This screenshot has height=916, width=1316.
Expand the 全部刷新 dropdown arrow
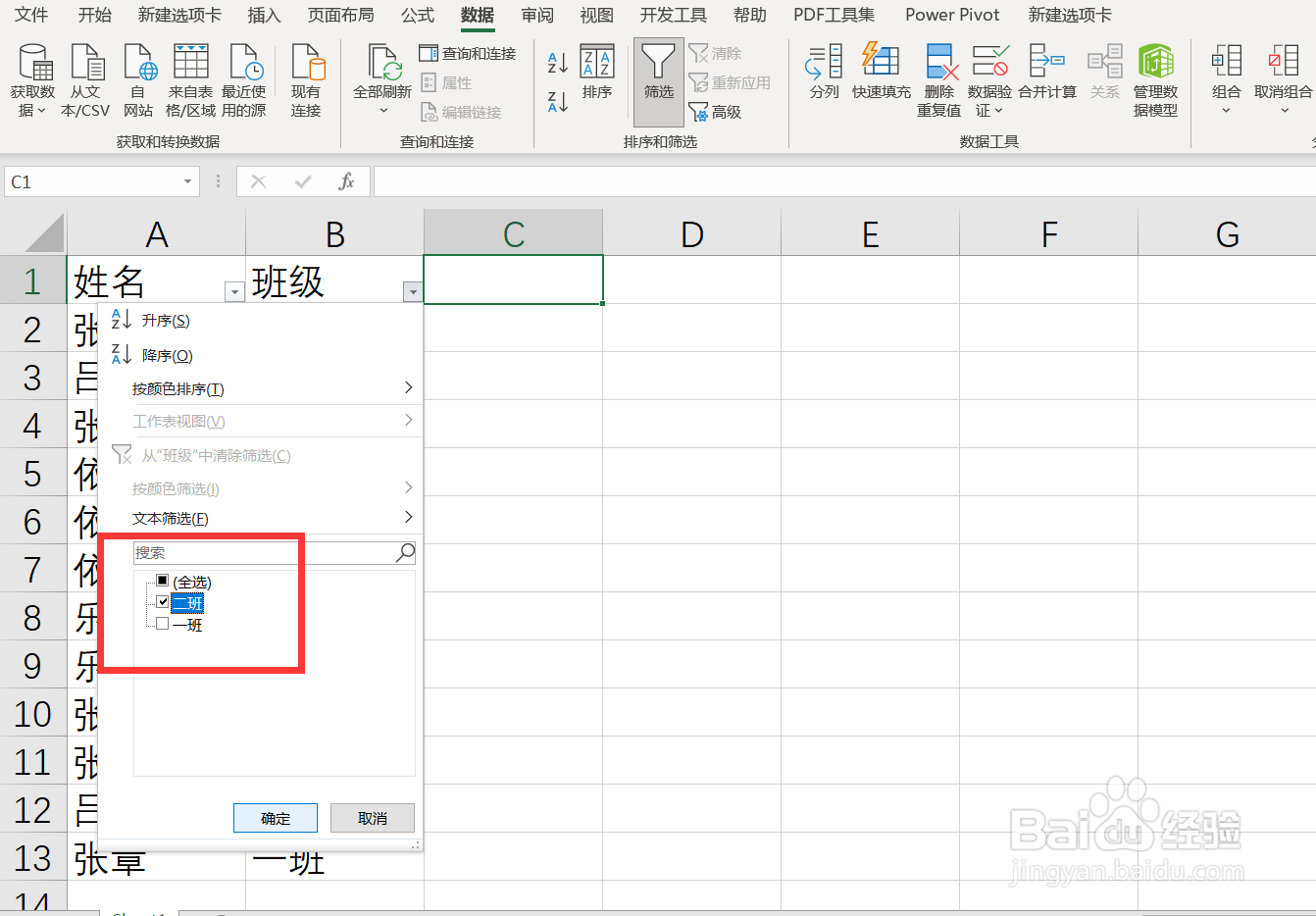pyautogui.click(x=382, y=111)
